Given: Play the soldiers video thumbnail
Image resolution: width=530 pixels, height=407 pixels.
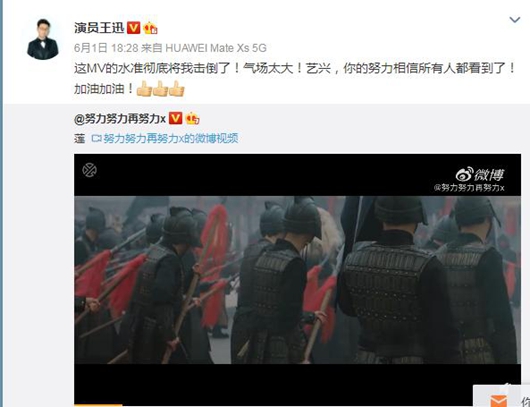Looking at the screenshot, I should (297, 280).
